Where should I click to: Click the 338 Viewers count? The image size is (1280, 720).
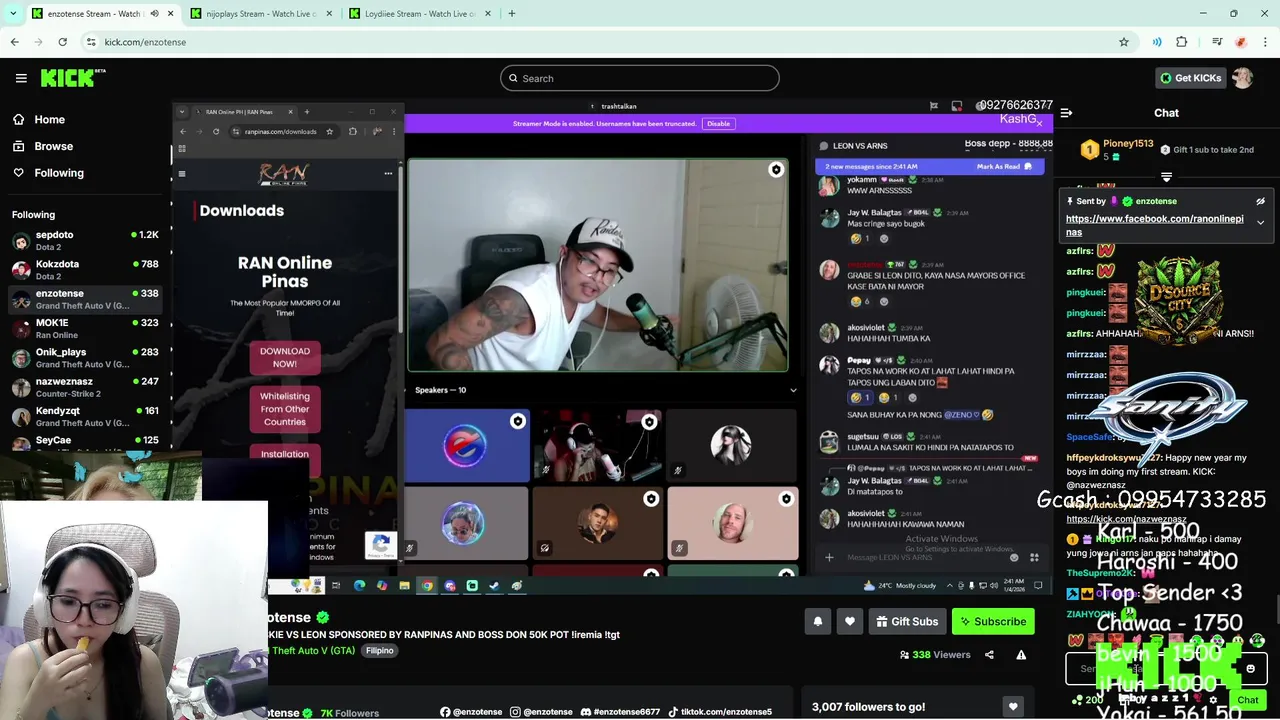point(935,655)
